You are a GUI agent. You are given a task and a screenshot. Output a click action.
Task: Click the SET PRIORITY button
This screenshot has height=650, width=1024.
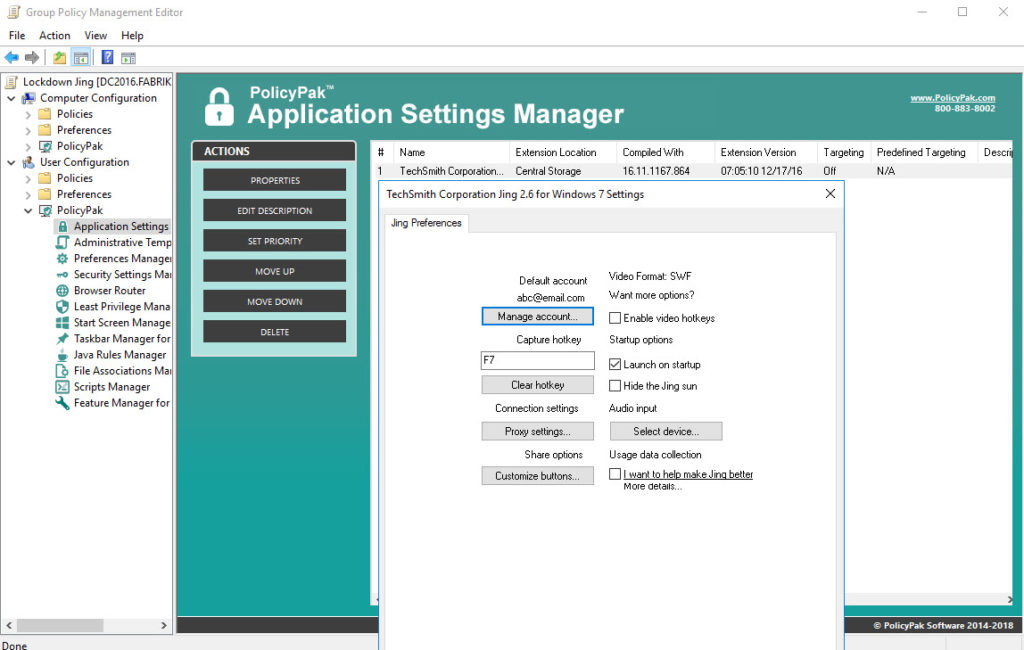click(x=274, y=241)
